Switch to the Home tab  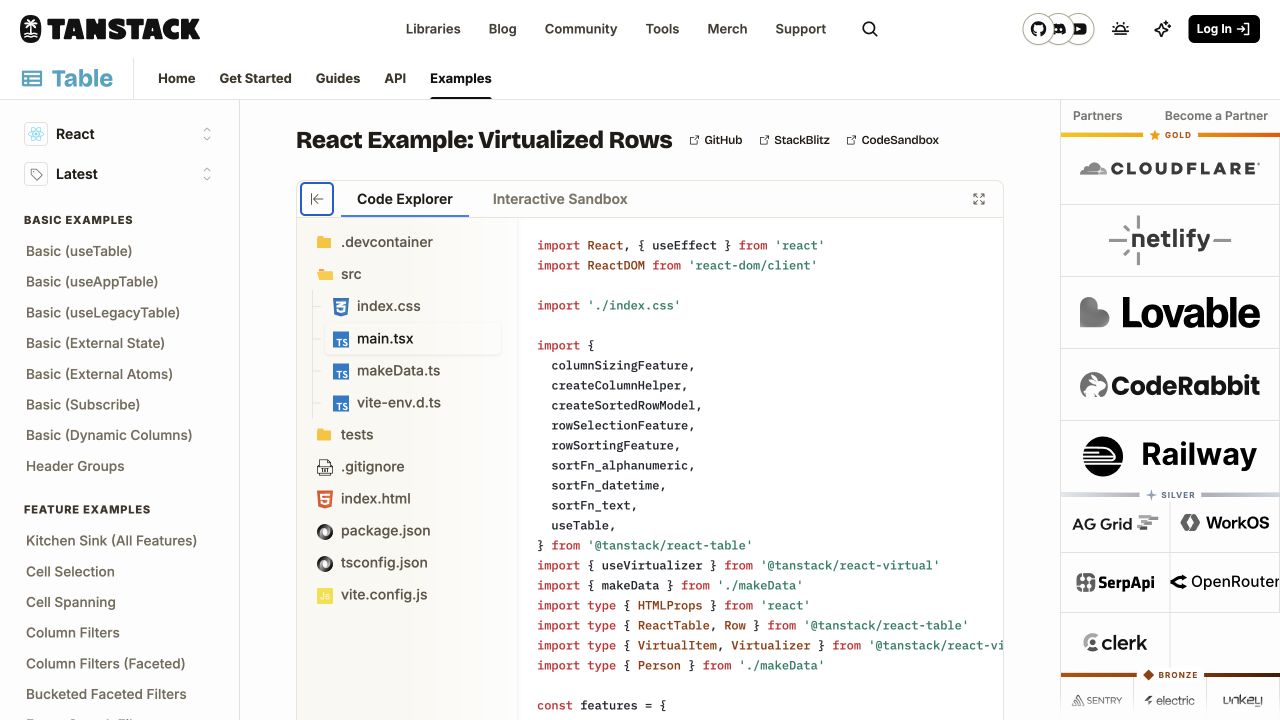pyautogui.click(x=177, y=78)
